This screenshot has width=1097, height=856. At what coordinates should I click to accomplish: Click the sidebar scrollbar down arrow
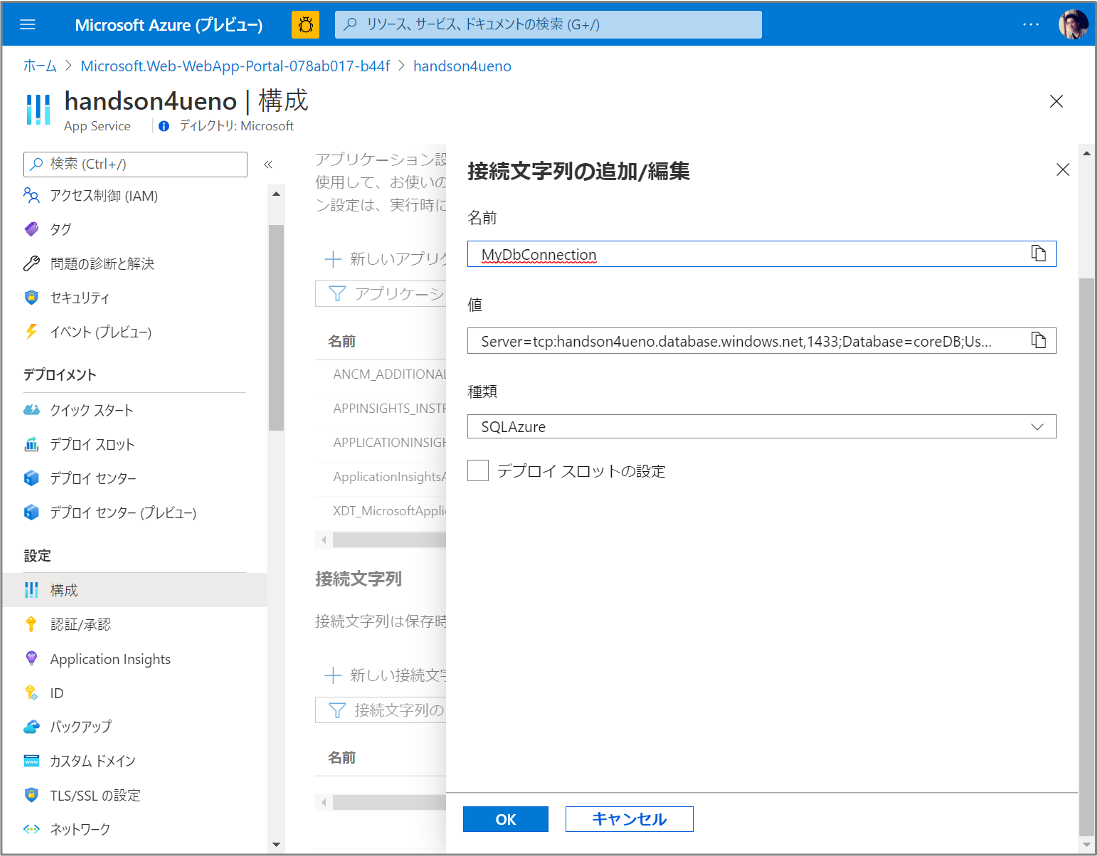(x=276, y=845)
